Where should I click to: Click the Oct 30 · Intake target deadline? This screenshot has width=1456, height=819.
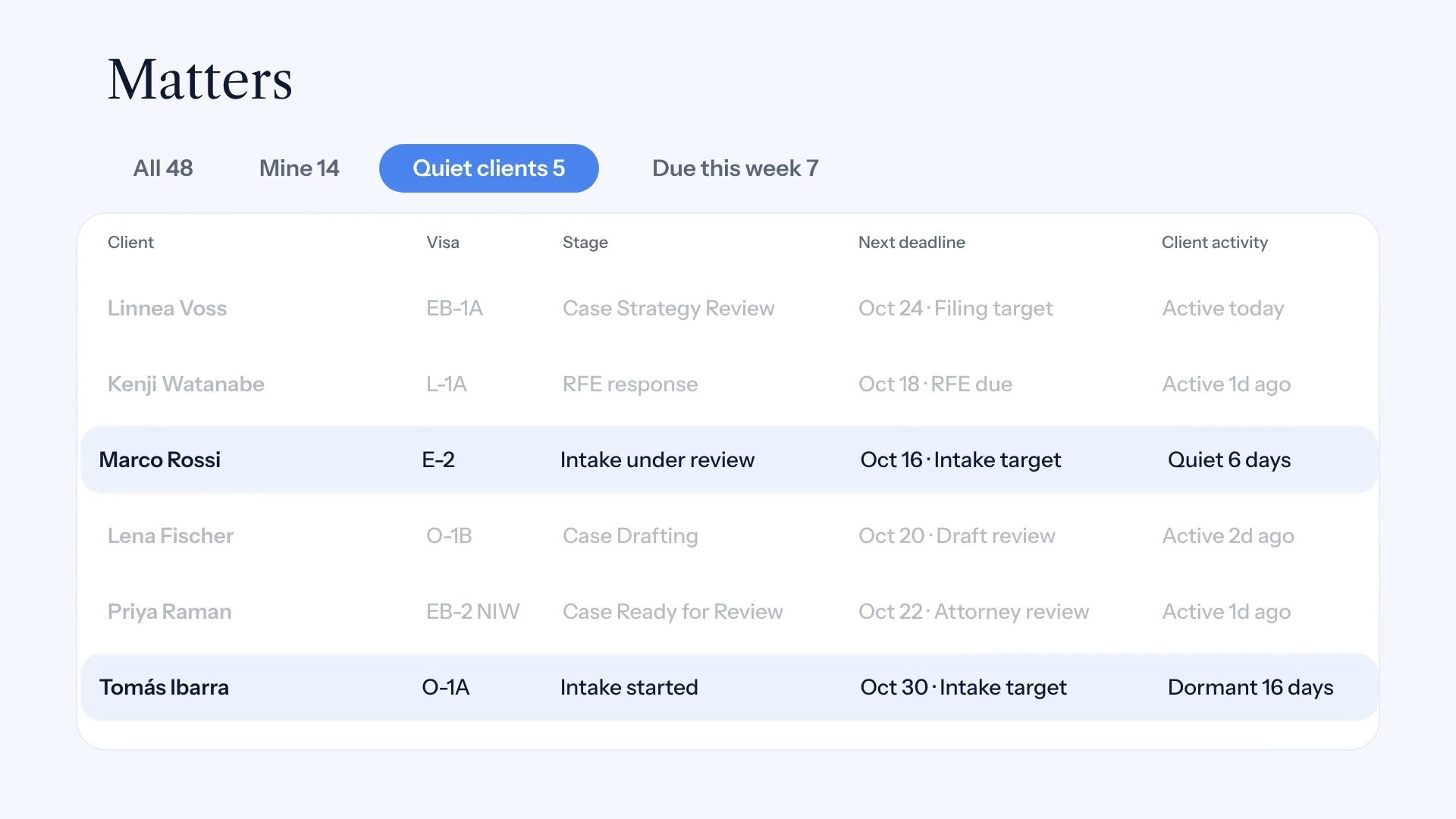pos(964,688)
